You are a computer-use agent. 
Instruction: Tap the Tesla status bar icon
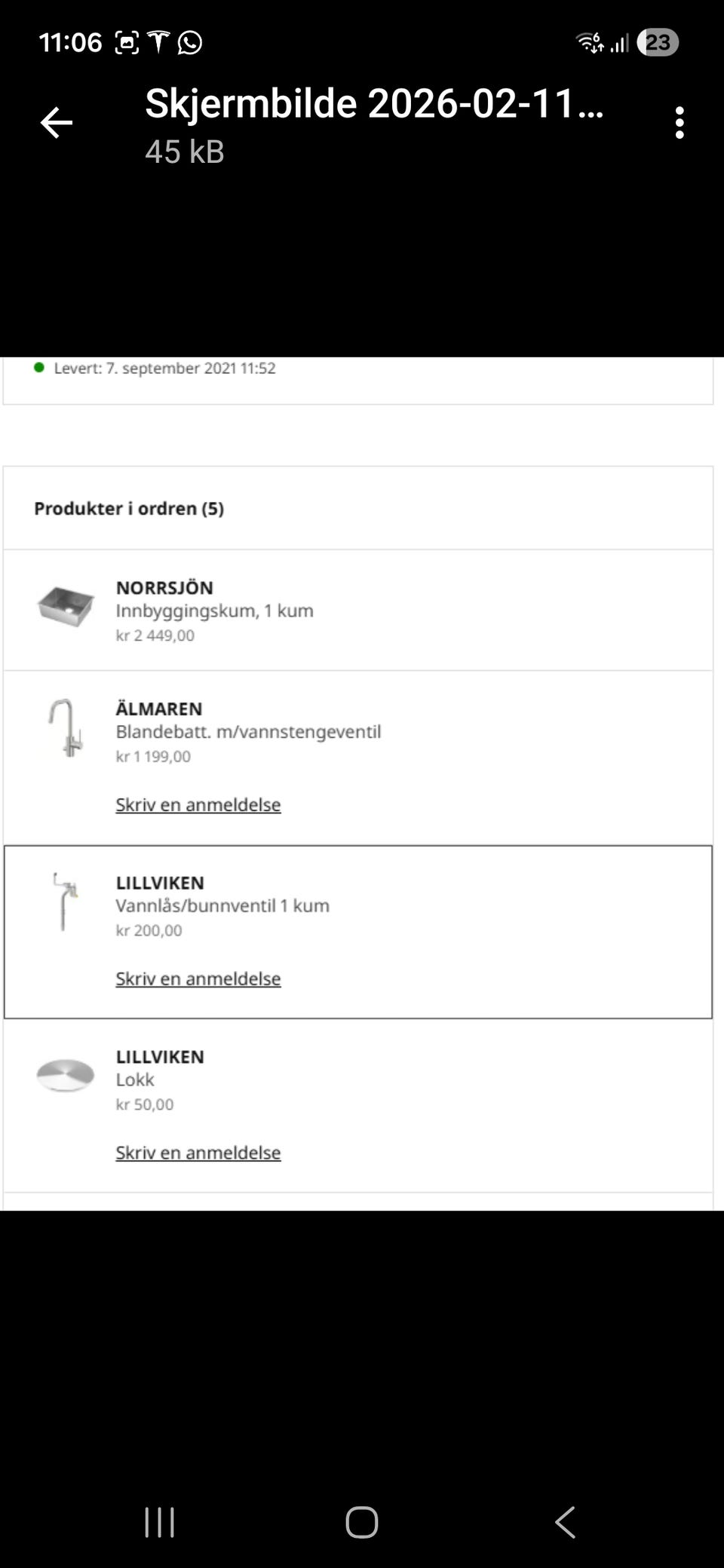coord(158,42)
